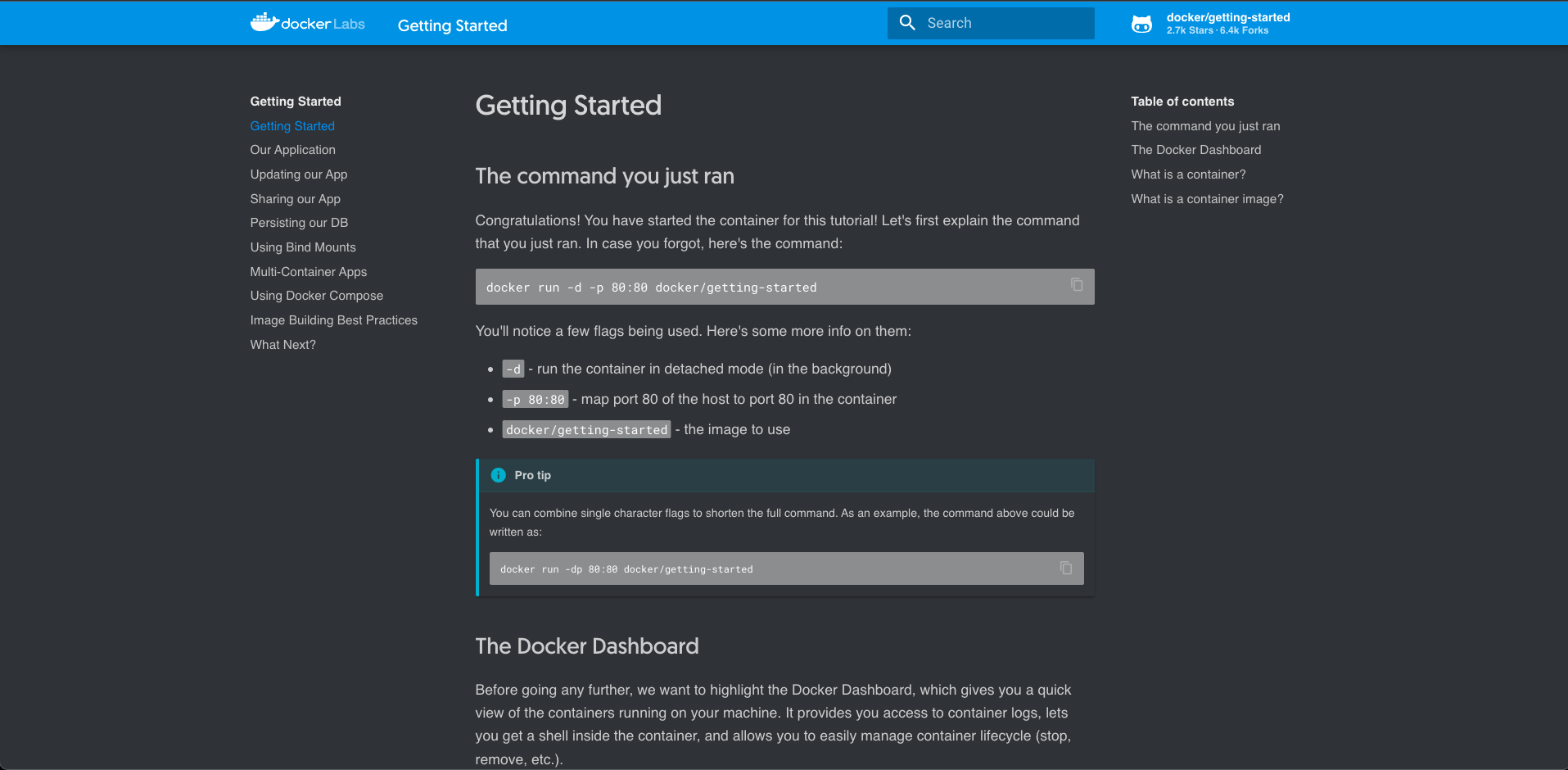Click the -d flag code label
1568x770 pixels.
pos(513,369)
